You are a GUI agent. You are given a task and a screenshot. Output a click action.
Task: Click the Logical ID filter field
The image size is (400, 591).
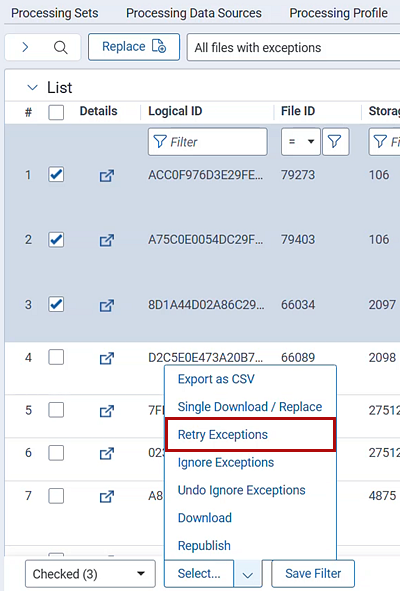pyautogui.click(x=208, y=142)
